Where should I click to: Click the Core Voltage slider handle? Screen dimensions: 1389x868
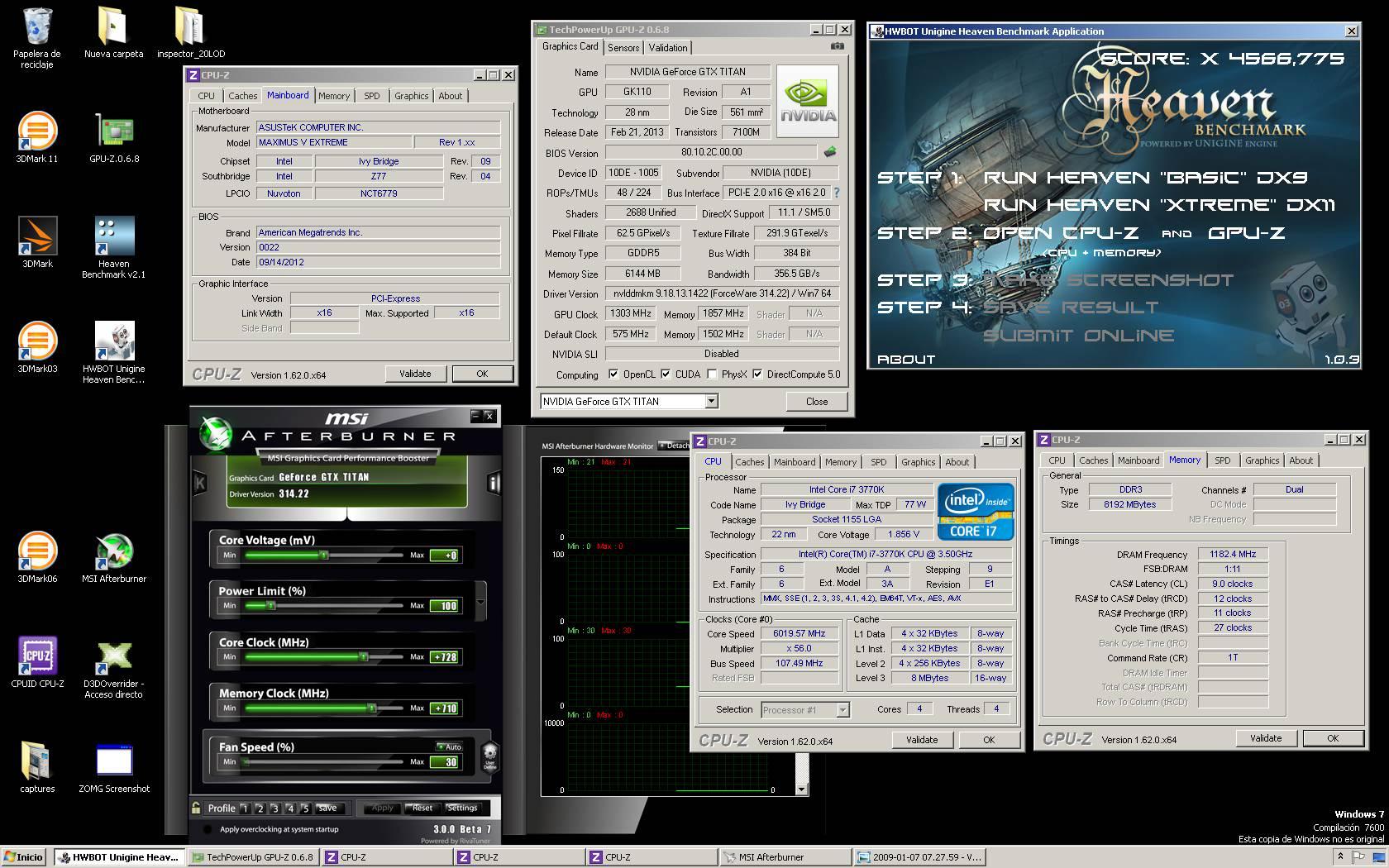[324, 556]
